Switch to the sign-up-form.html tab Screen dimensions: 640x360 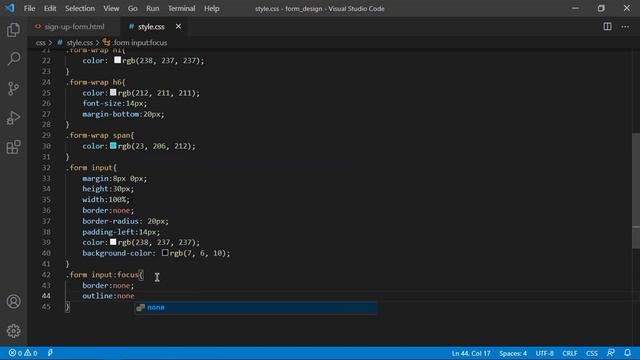pos(74,27)
